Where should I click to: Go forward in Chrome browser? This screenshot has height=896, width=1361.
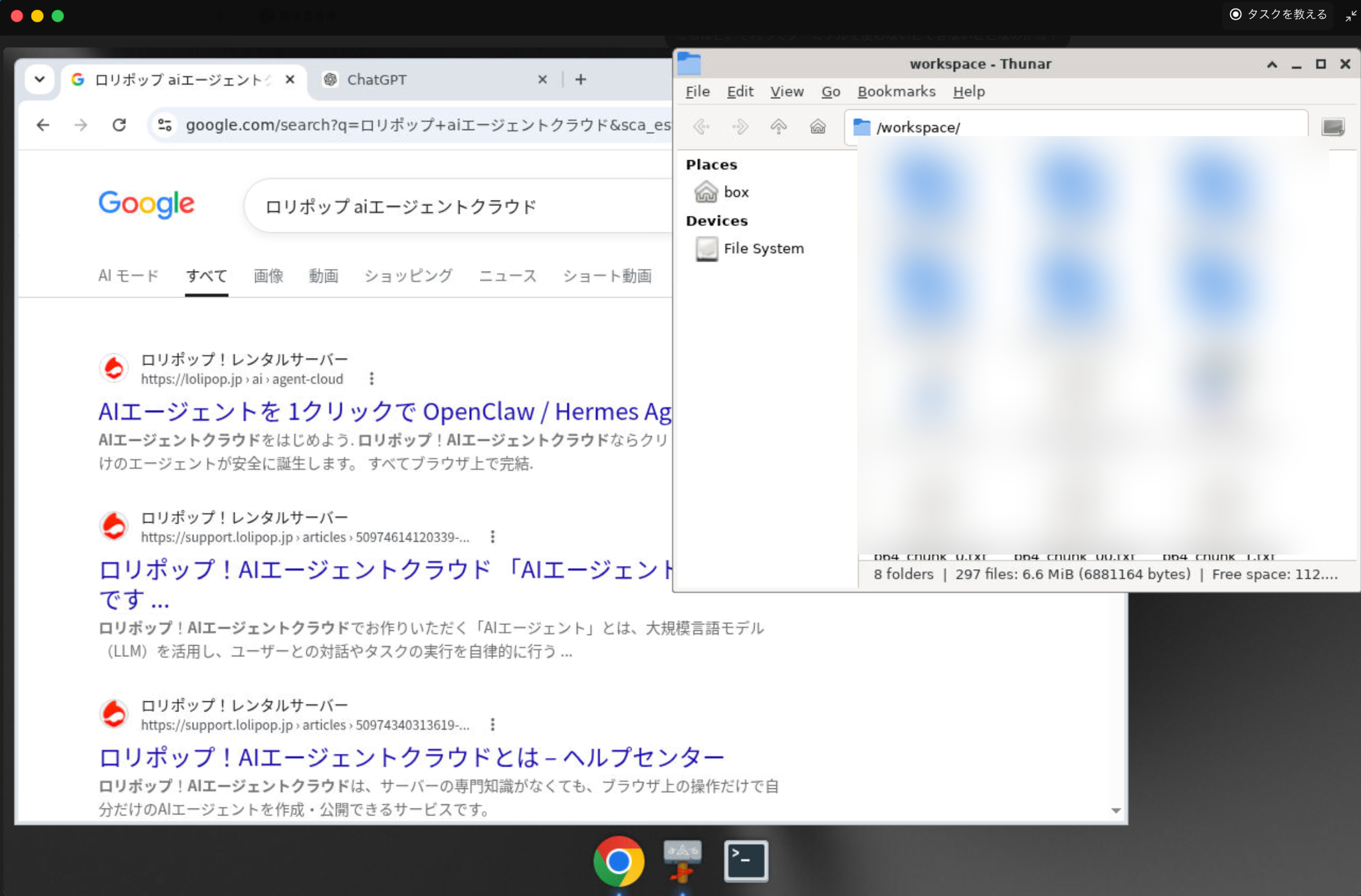81,125
